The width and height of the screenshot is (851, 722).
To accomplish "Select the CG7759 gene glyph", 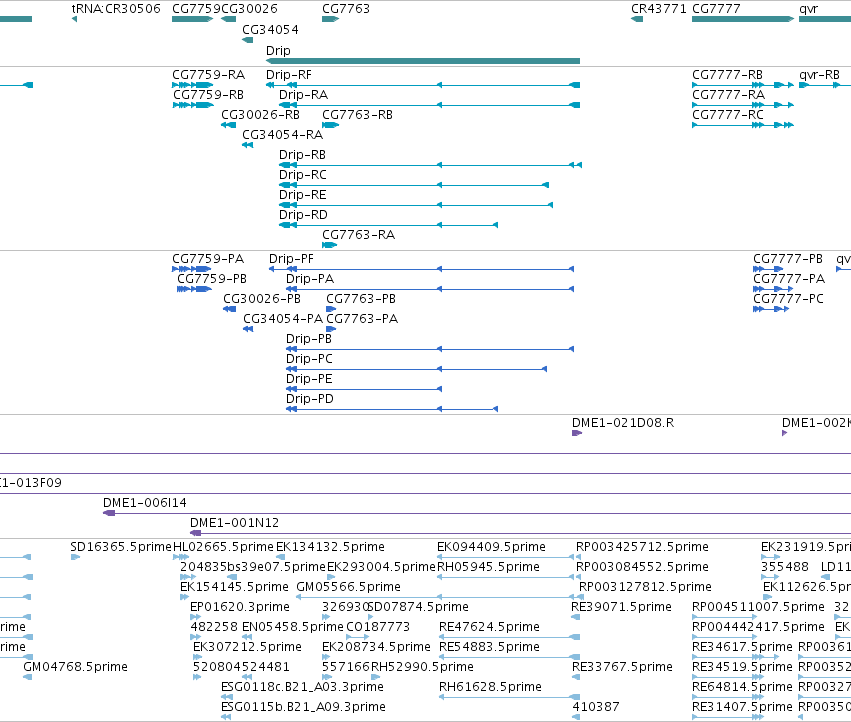I will click(192, 19).
